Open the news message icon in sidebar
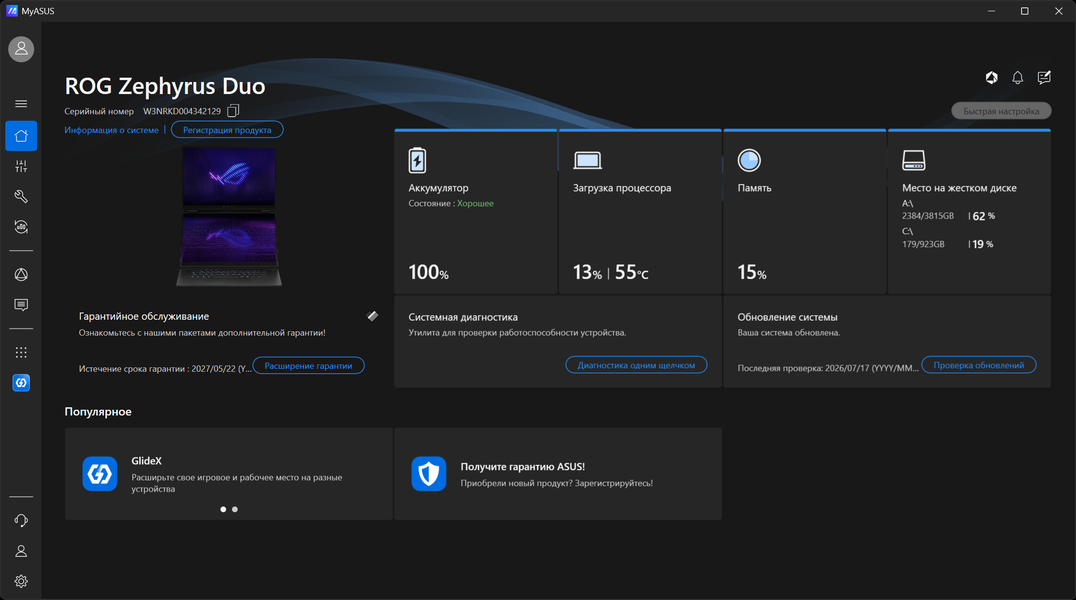This screenshot has width=1076, height=600. [x=21, y=305]
